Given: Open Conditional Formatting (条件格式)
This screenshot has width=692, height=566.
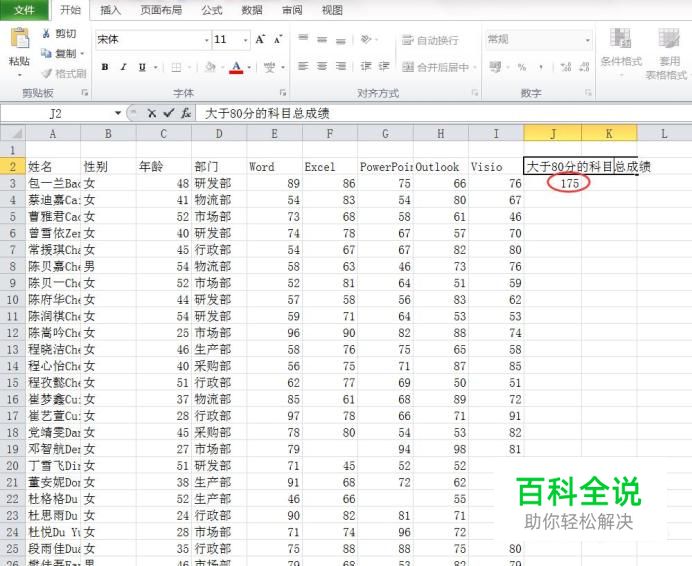Looking at the screenshot, I should click(x=621, y=52).
